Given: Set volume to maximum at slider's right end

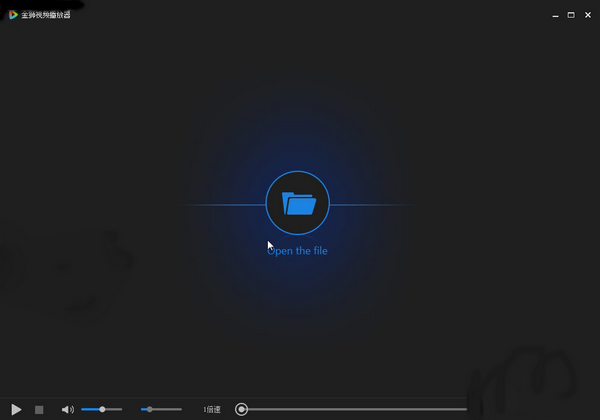Looking at the screenshot, I should (121, 409).
